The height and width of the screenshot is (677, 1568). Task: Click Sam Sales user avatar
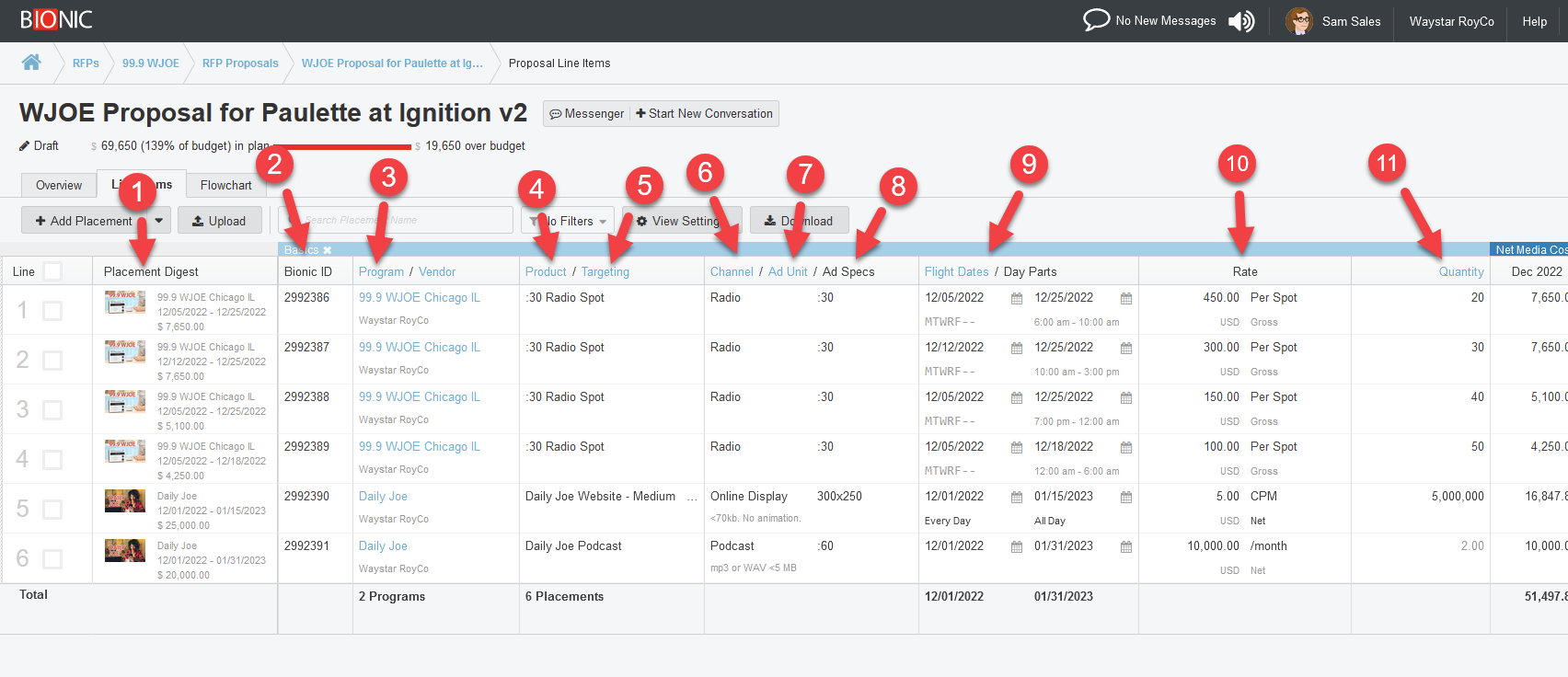pos(1298,21)
